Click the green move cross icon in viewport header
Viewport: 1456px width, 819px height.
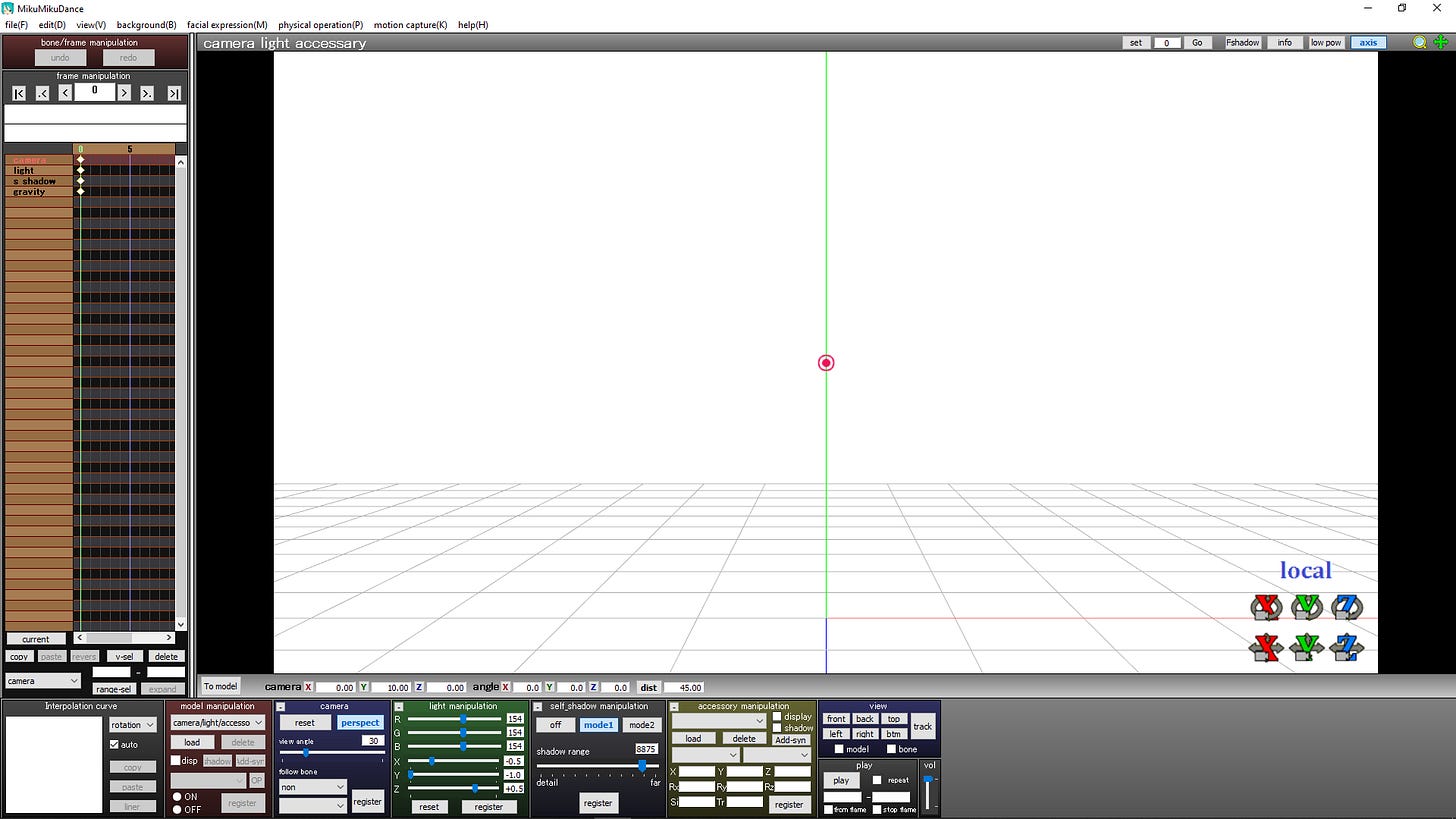(1441, 42)
